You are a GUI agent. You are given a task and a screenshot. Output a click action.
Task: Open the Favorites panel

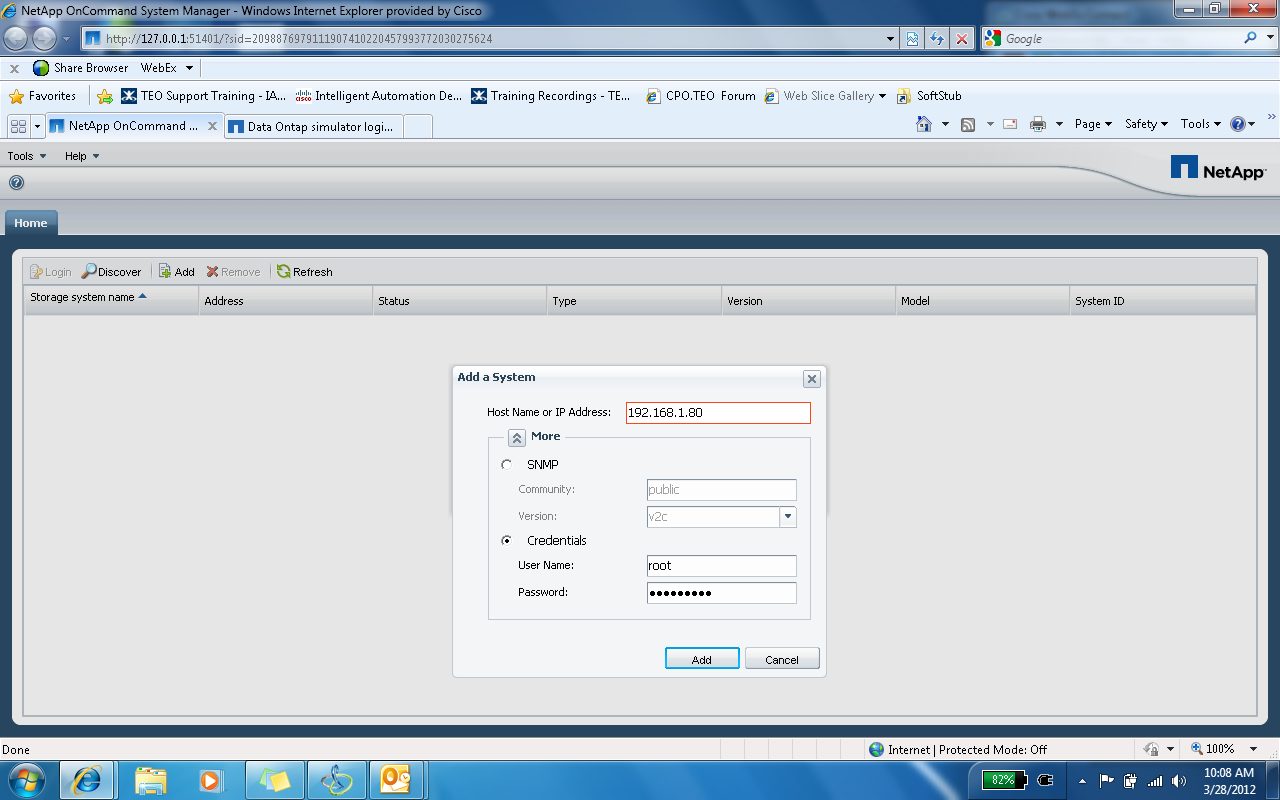(x=42, y=96)
